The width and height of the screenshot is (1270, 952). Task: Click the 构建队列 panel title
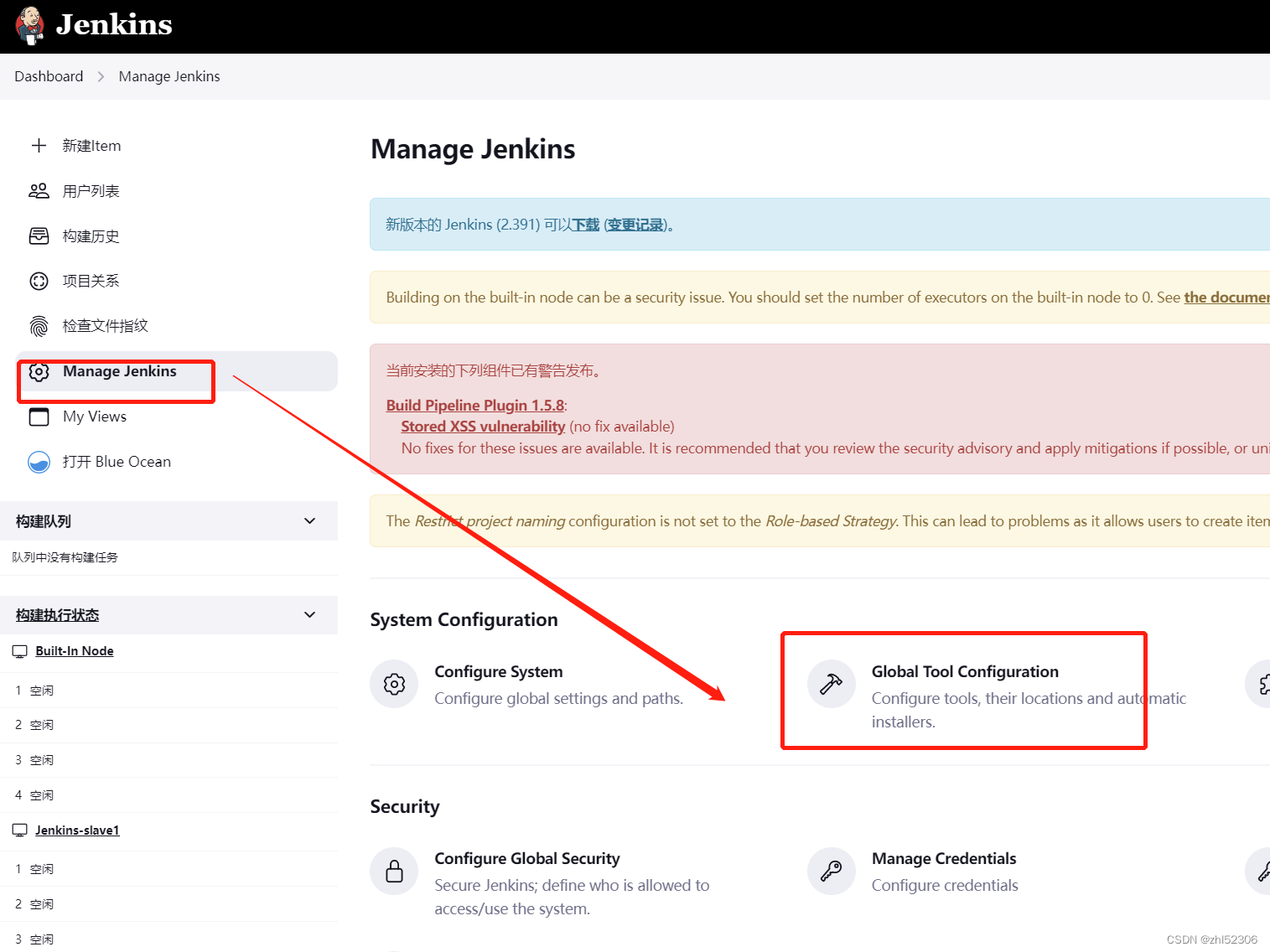(x=44, y=521)
